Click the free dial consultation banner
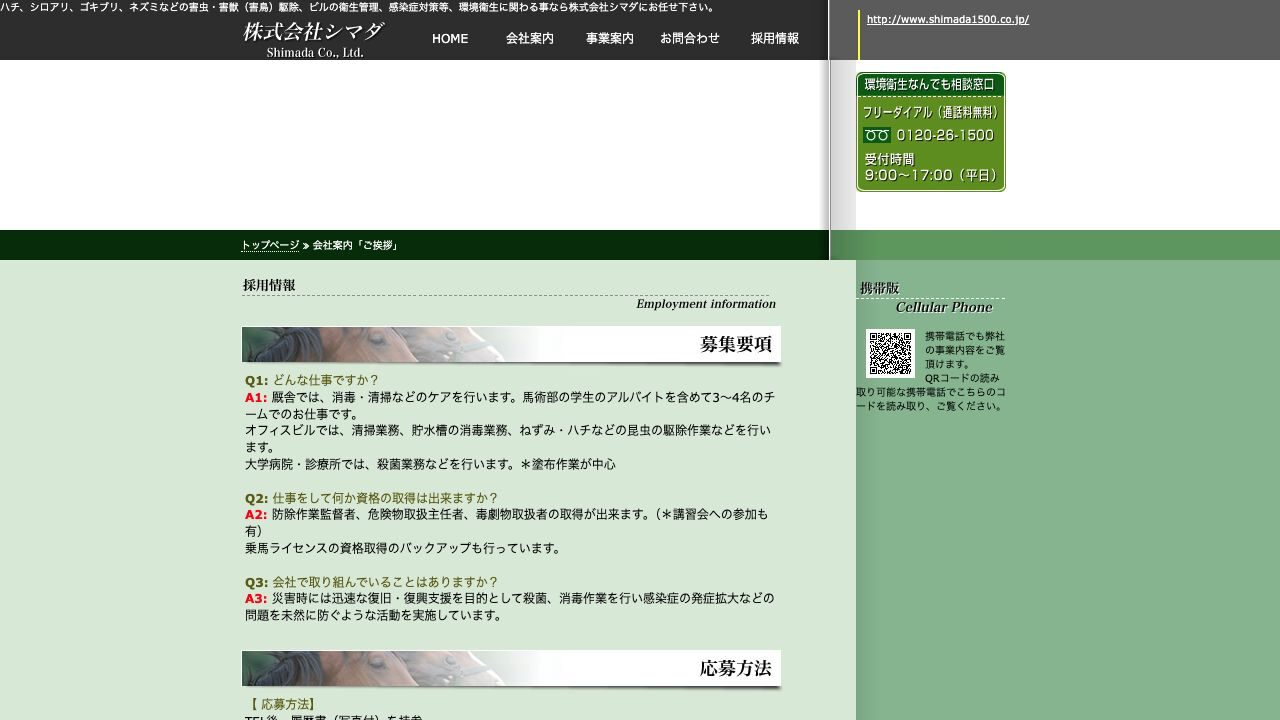 tap(931, 132)
